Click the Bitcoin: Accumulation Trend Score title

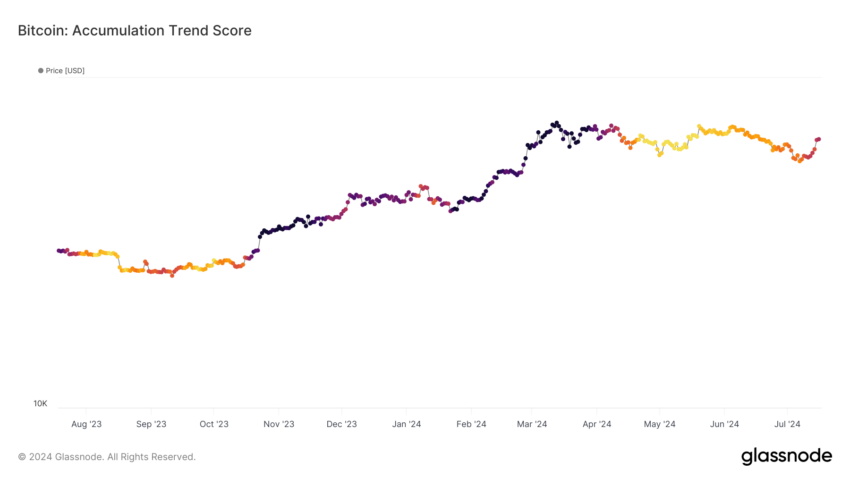[x=134, y=30]
